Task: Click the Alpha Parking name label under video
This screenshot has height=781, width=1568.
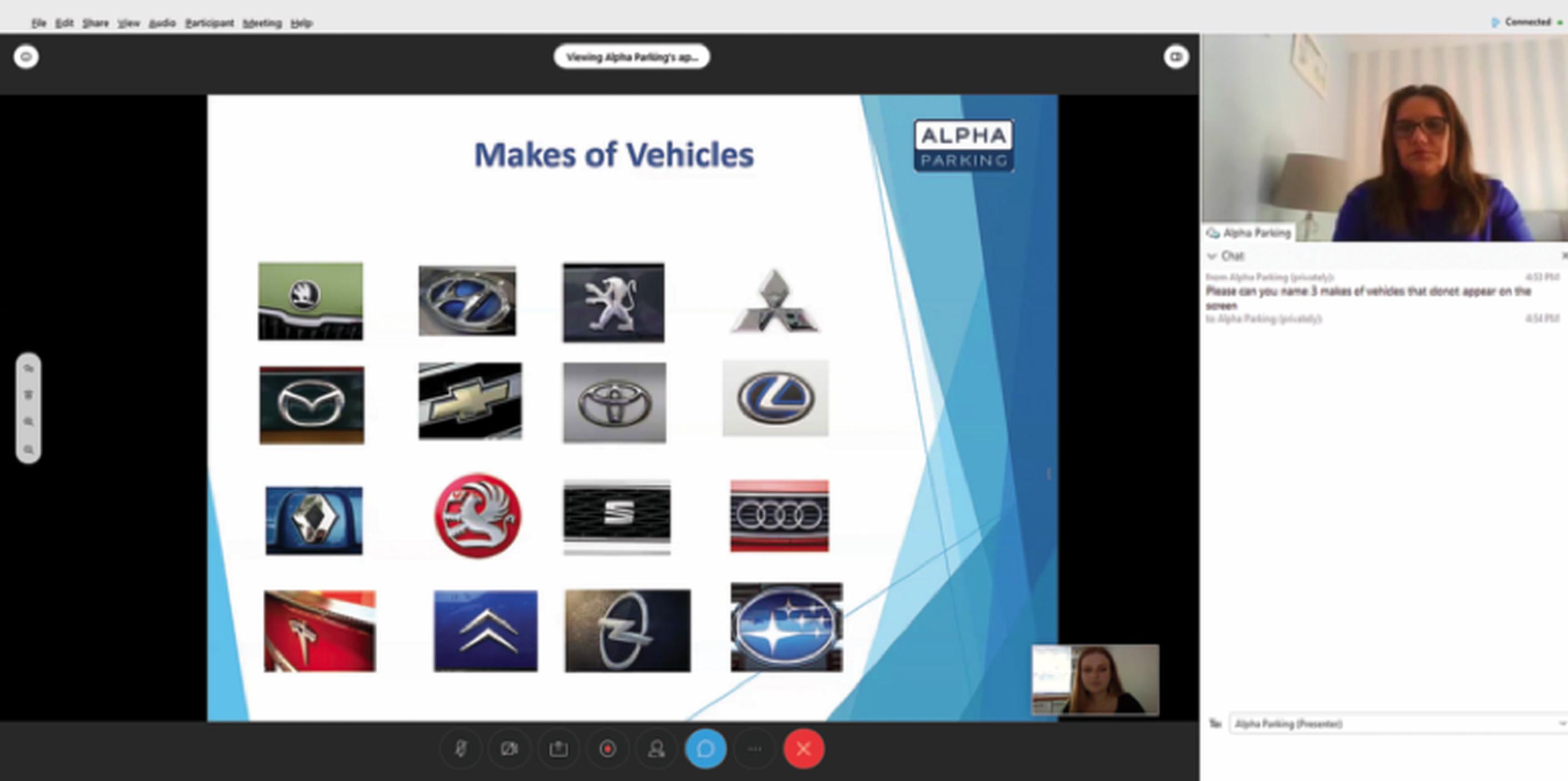Action: tap(1249, 233)
